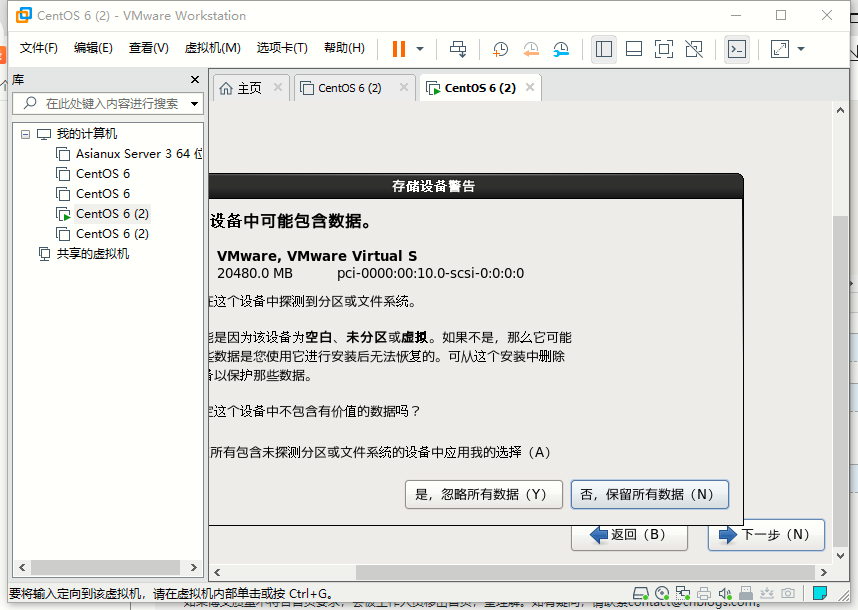The image size is (858, 610).
Task: Click the VM view scroll down arrow
Action: coord(840,556)
